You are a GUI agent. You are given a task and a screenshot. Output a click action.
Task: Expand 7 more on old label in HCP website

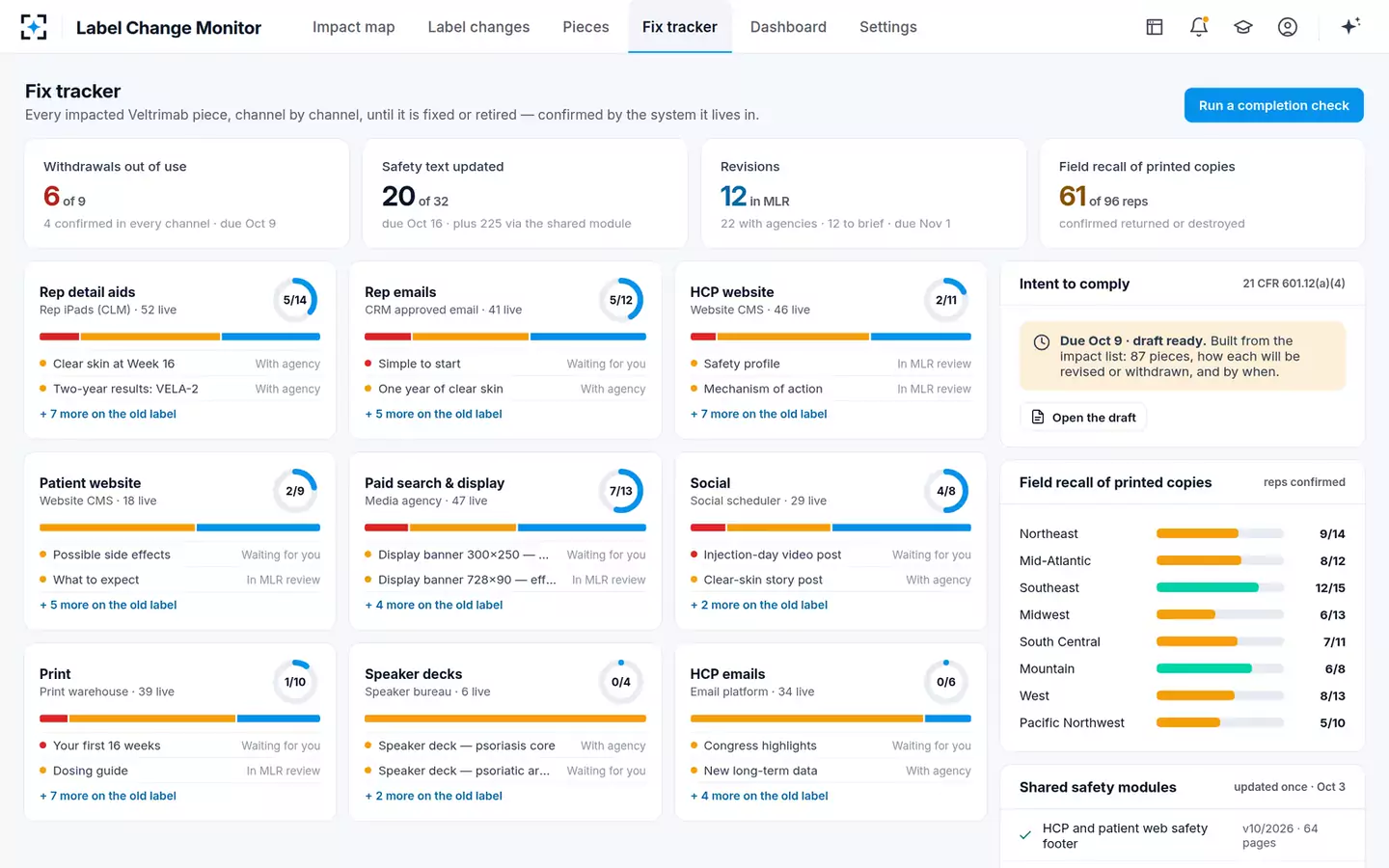point(759,414)
